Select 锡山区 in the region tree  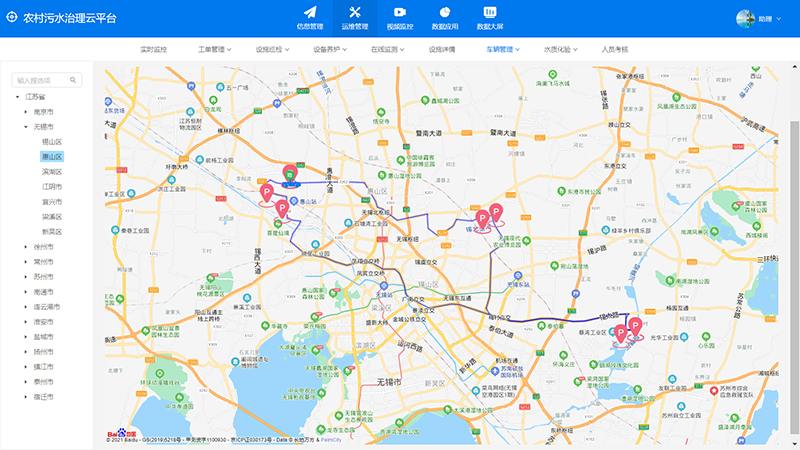[51, 142]
